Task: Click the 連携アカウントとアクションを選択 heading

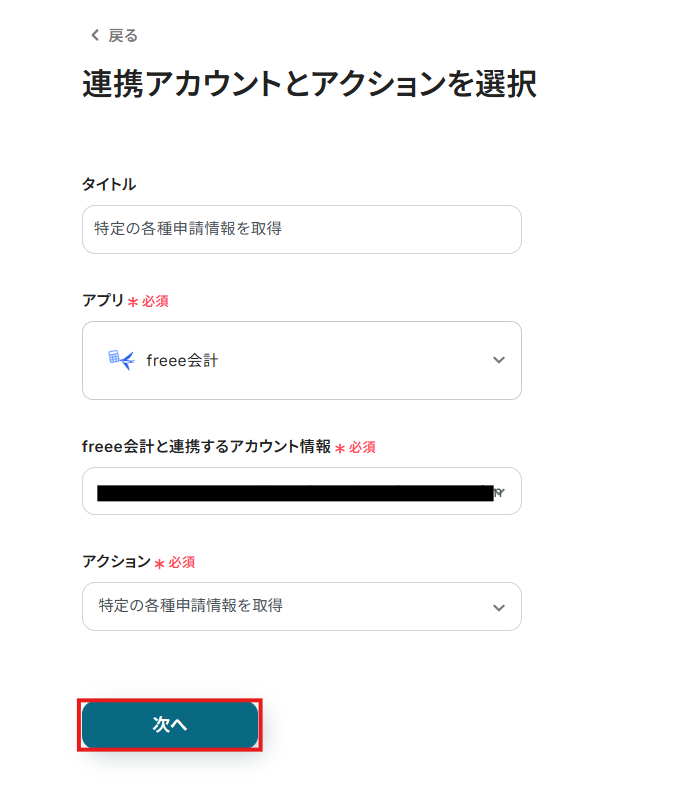Action: (x=309, y=84)
